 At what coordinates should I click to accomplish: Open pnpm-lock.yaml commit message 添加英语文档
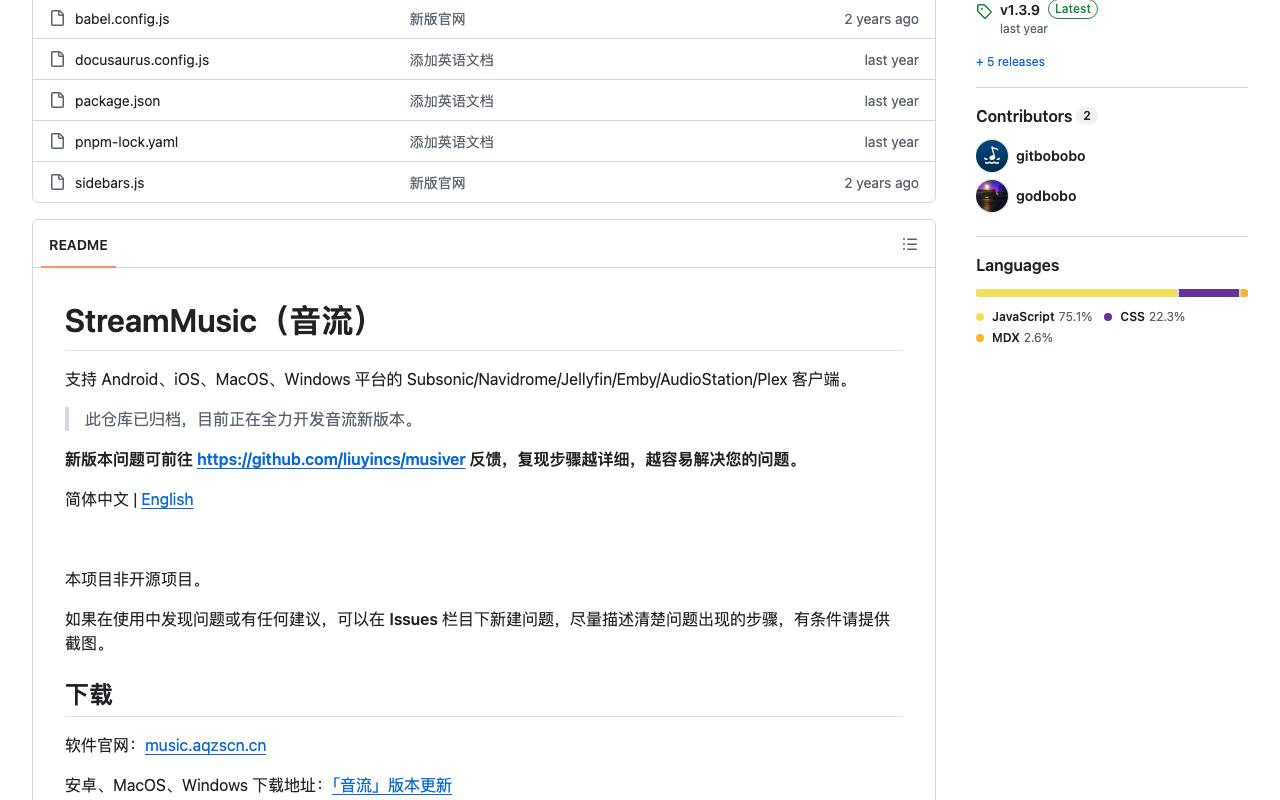pyautogui.click(x=451, y=142)
